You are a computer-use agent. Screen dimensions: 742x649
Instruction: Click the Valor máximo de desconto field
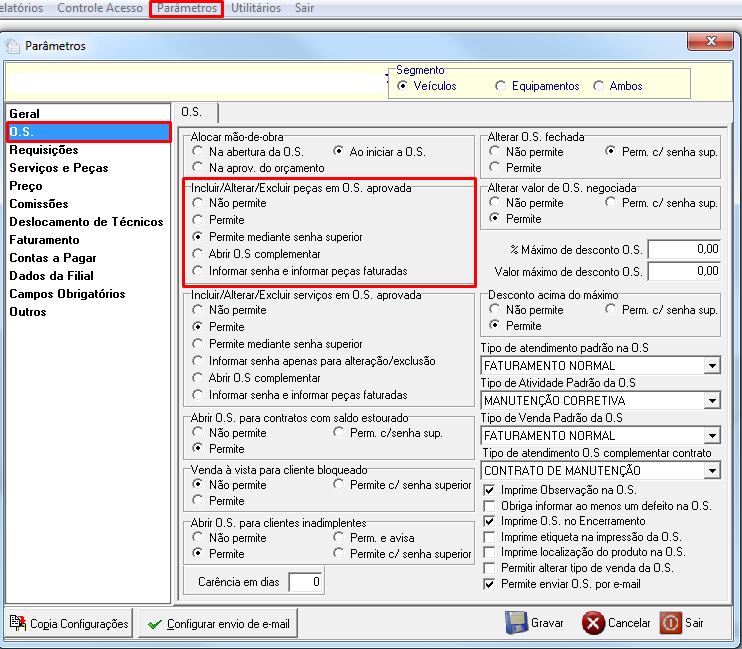point(684,271)
